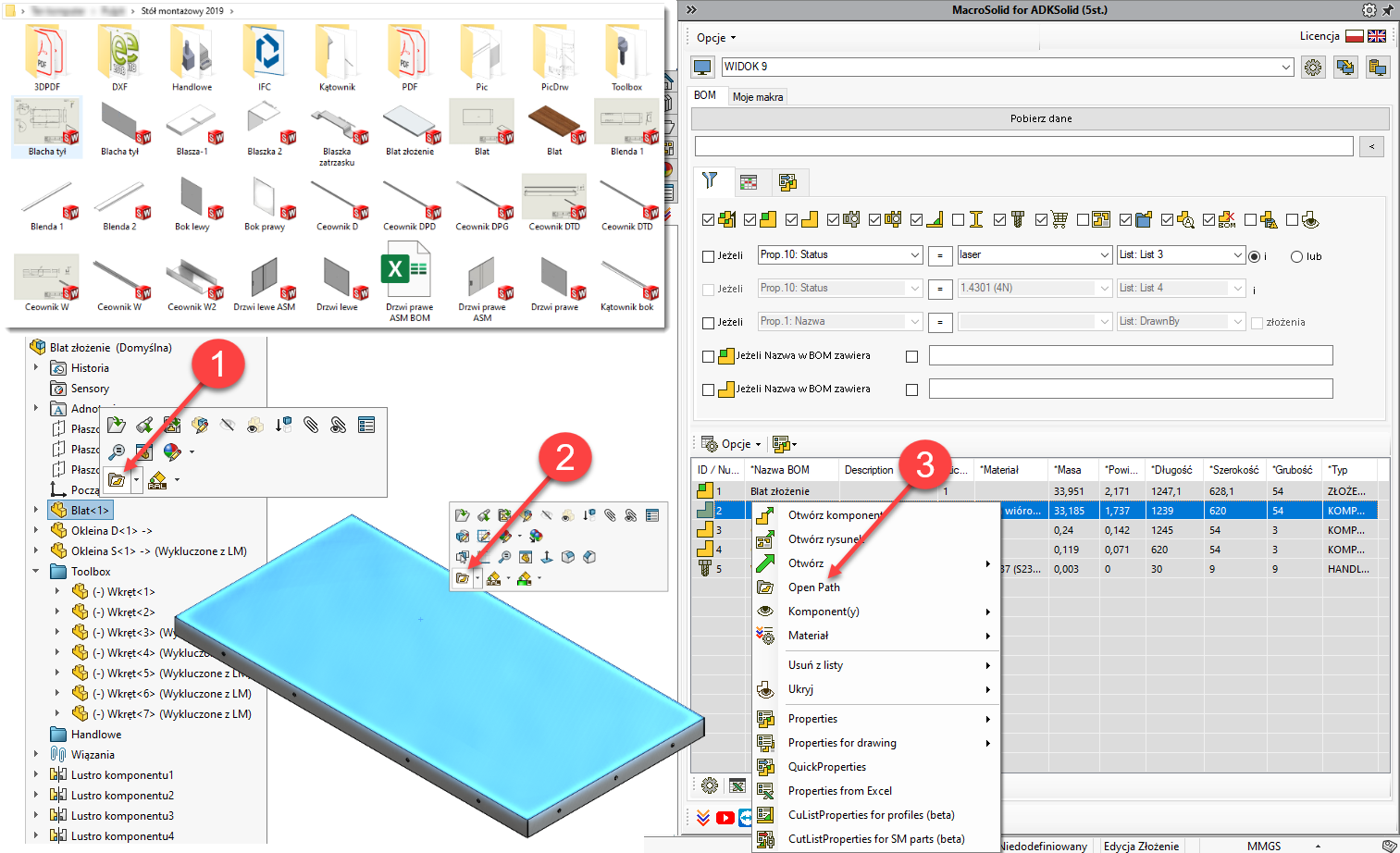Screen dimensions: 1400x853
Task: Click Open Part icon in feature tree context toolbar
Action: 117,425
